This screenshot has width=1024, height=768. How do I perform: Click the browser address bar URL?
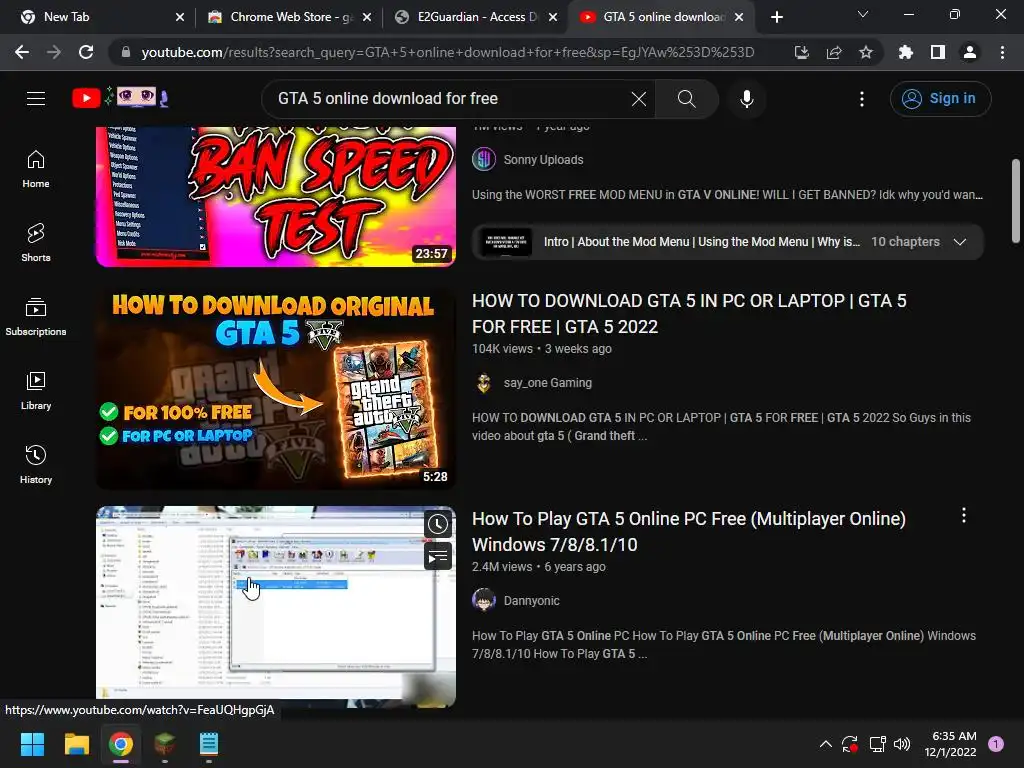(x=447, y=52)
